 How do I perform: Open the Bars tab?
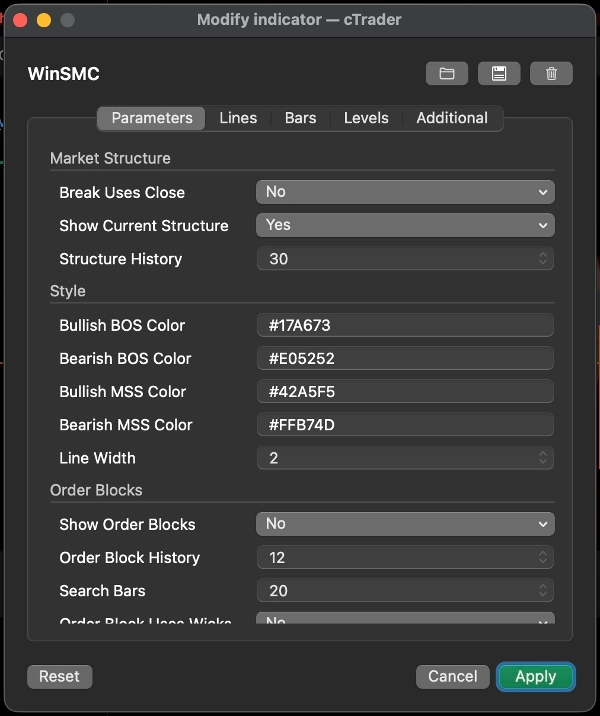[x=300, y=118]
